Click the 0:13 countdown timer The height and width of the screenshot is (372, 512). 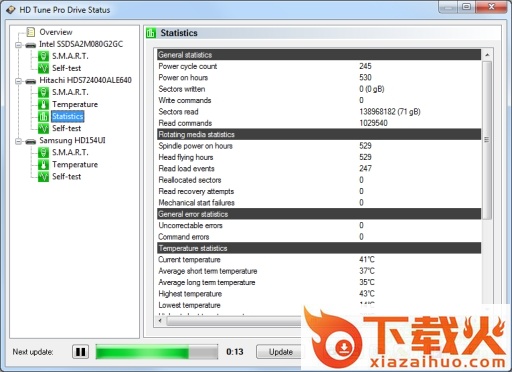(x=235, y=352)
